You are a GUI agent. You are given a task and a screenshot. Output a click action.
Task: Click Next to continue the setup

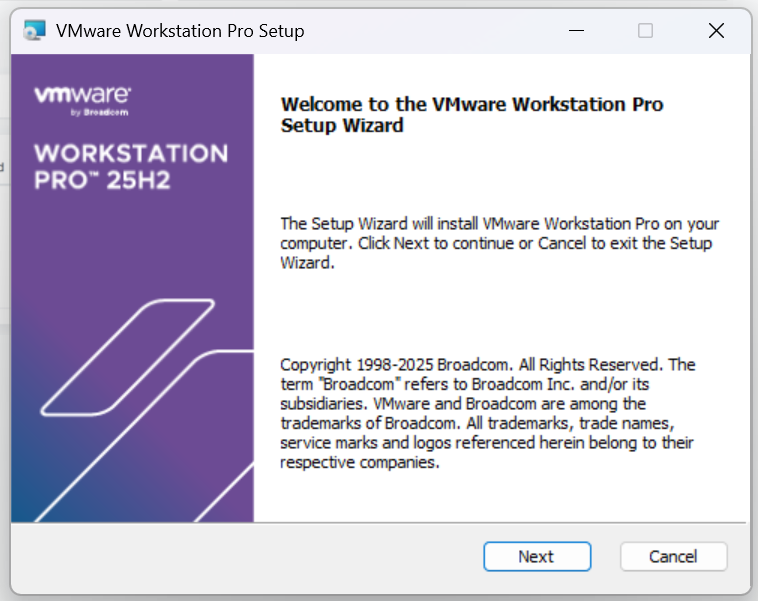(537, 557)
